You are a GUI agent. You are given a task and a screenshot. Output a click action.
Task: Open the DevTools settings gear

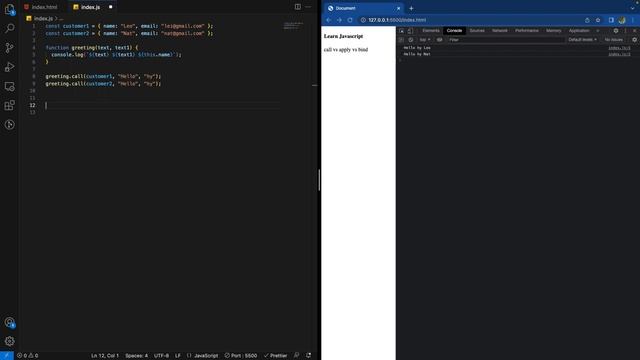[x=616, y=31]
